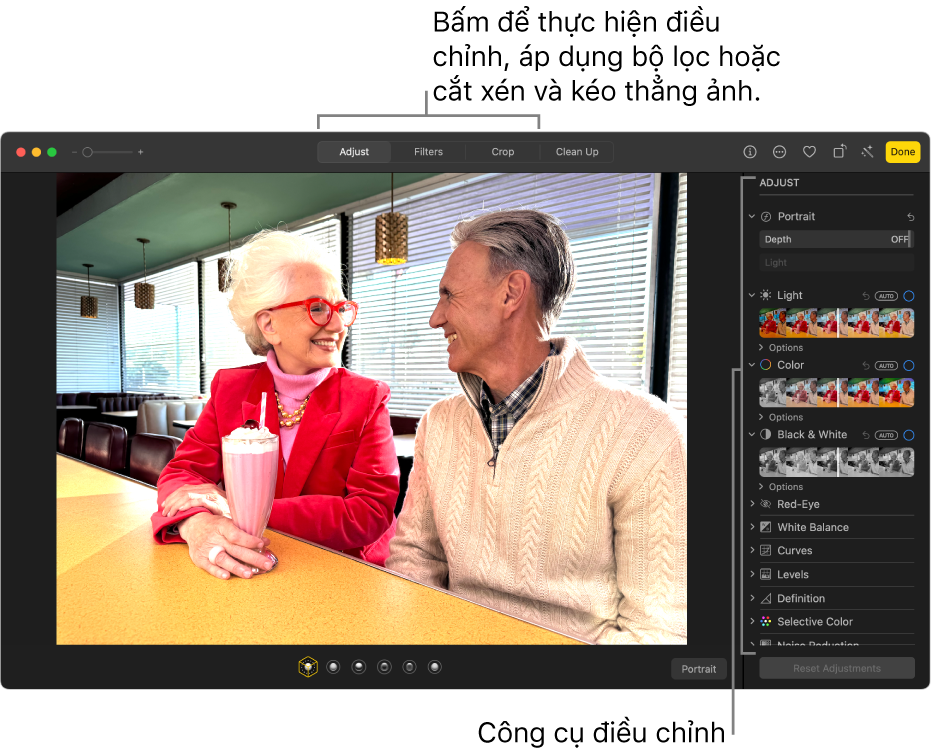Viewport: 934px width, 755px height.
Task: Toggle the Black & White adjustment circle
Action: click(x=908, y=435)
